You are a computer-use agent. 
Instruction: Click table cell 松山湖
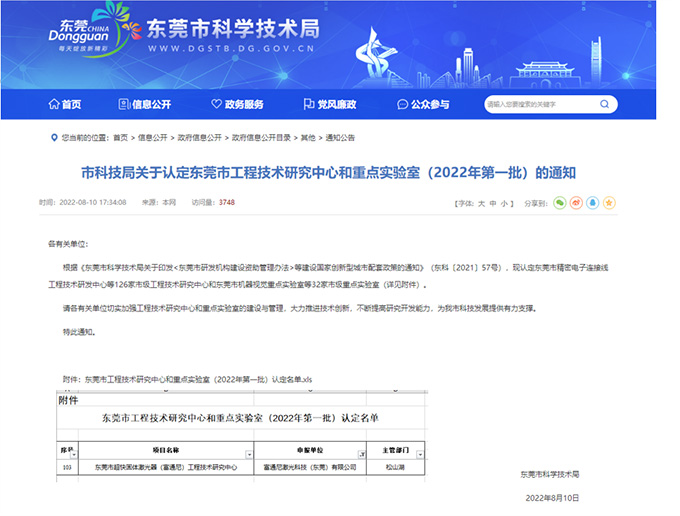tap(396, 467)
